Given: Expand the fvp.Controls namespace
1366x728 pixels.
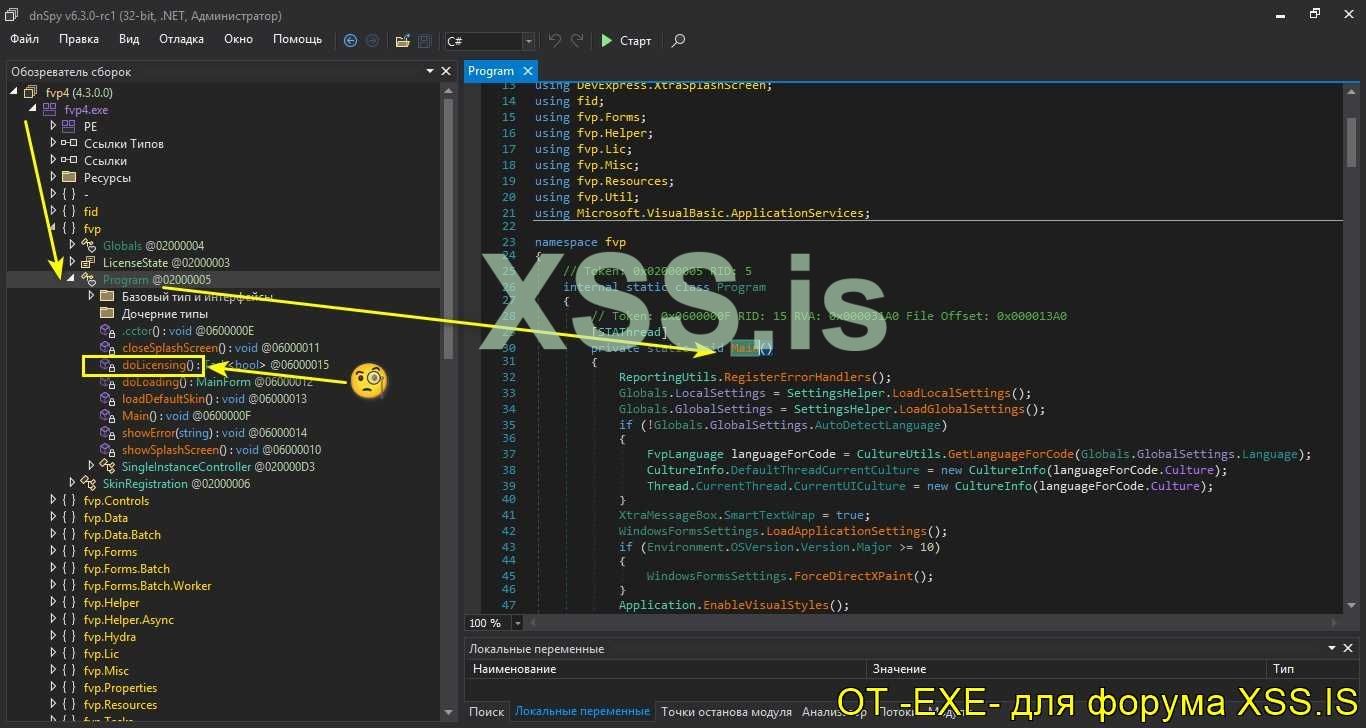Looking at the screenshot, I should 53,501.
